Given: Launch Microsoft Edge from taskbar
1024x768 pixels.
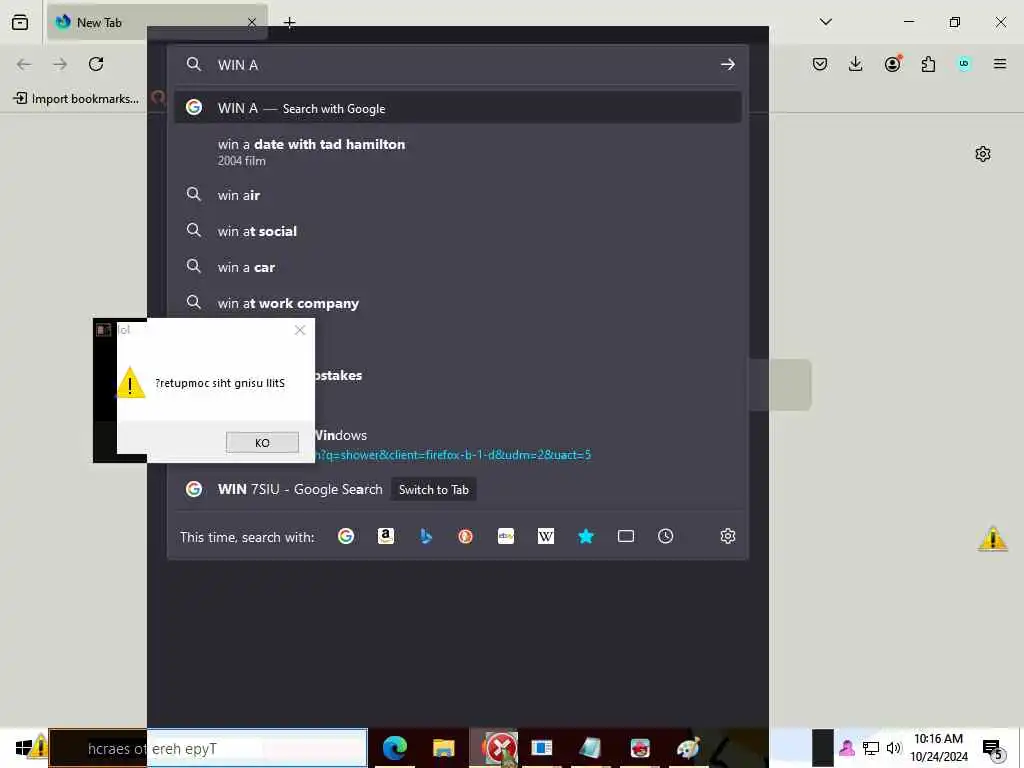Looking at the screenshot, I should 395,748.
